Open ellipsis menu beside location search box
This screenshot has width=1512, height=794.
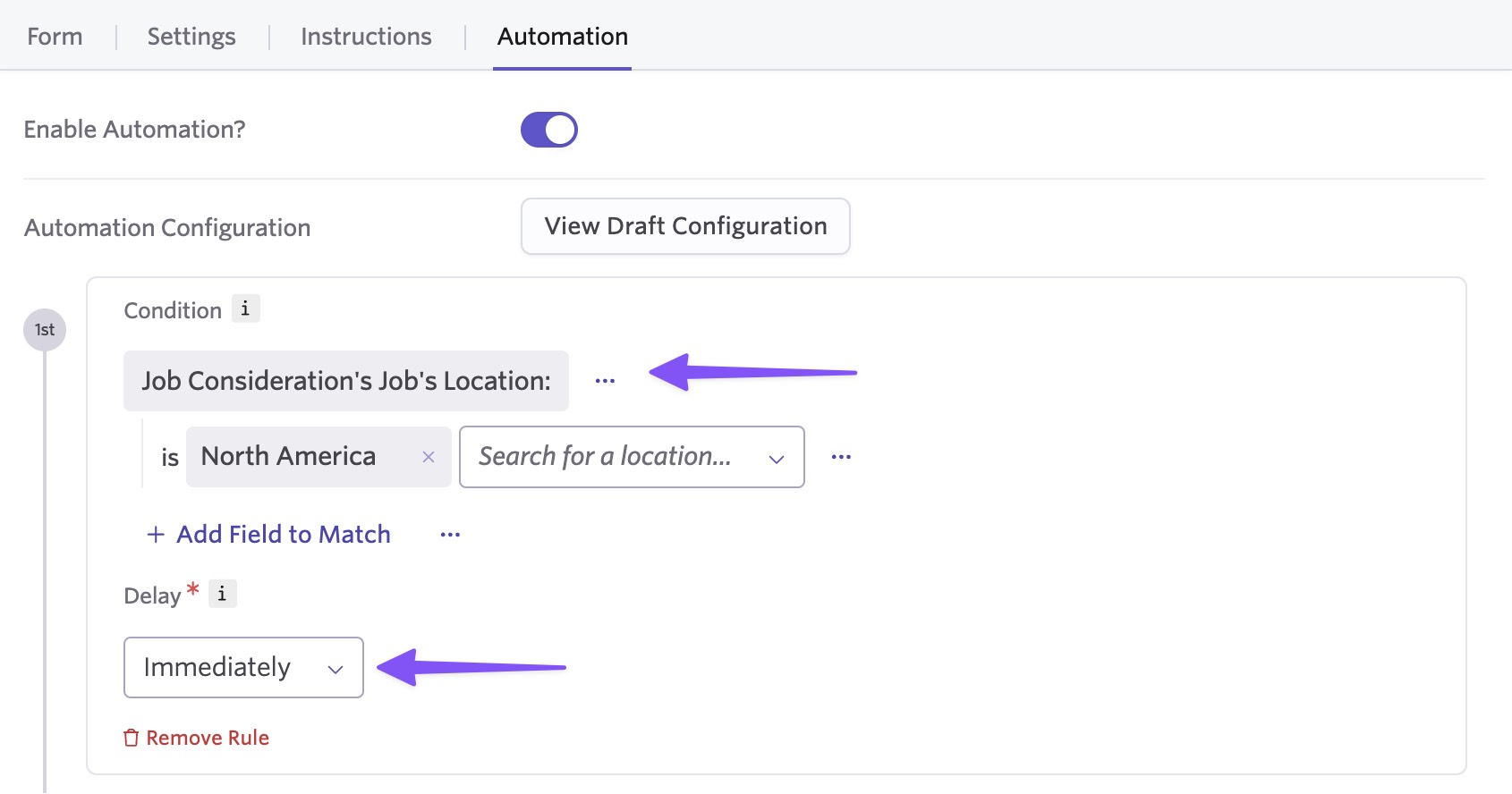click(x=841, y=457)
